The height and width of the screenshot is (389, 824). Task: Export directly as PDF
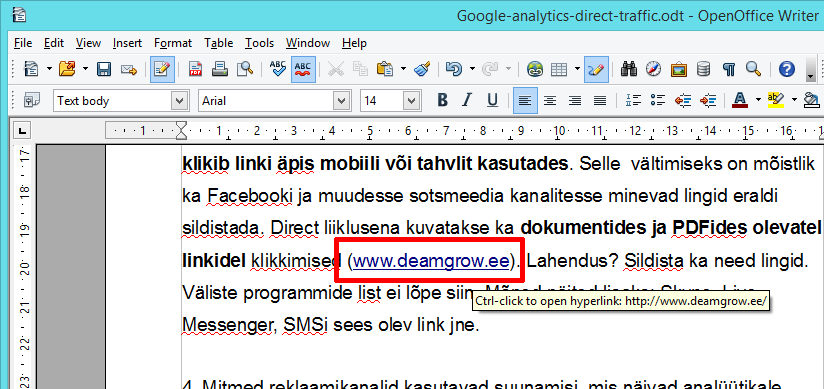[x=195, y=69]
